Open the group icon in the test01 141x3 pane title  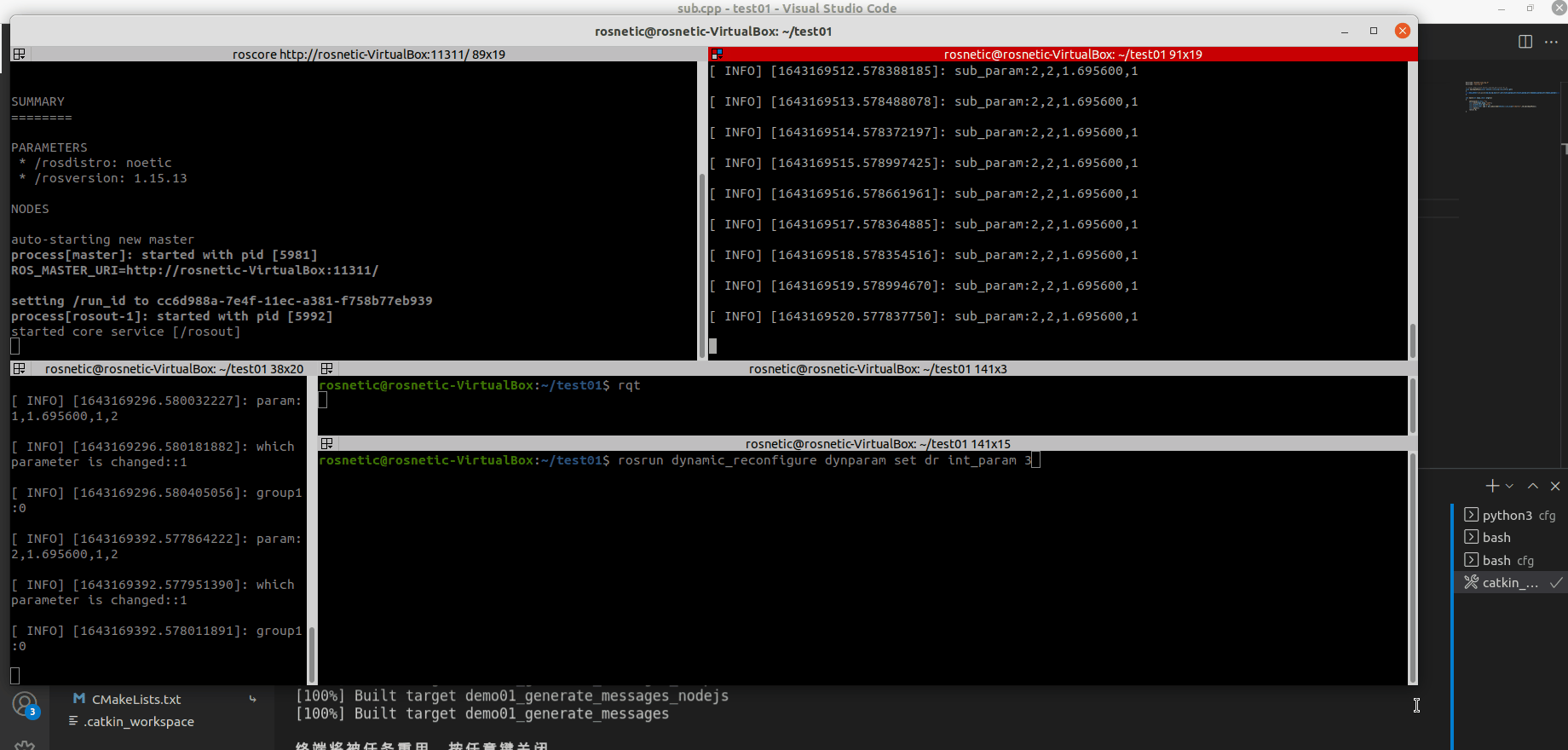(326, 369)
